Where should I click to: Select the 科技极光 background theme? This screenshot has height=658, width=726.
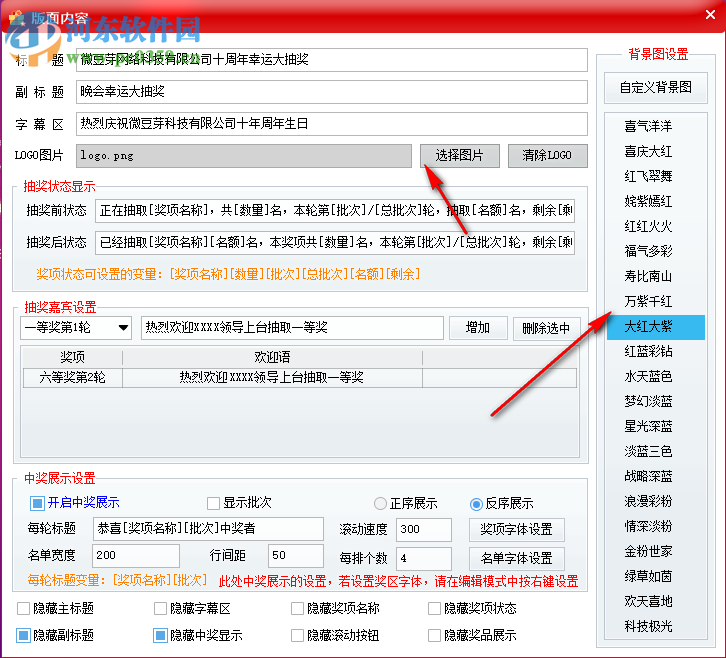(656, 626)
